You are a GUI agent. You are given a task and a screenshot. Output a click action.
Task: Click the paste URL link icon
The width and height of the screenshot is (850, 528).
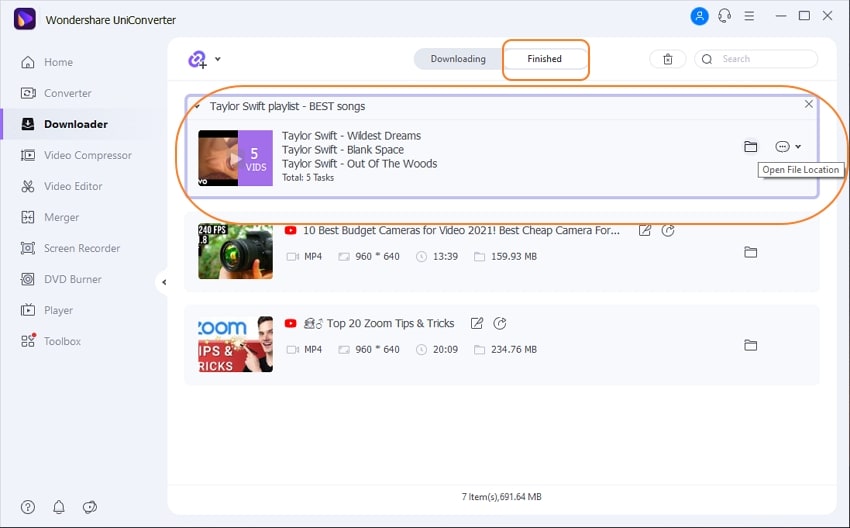[197, 59]
